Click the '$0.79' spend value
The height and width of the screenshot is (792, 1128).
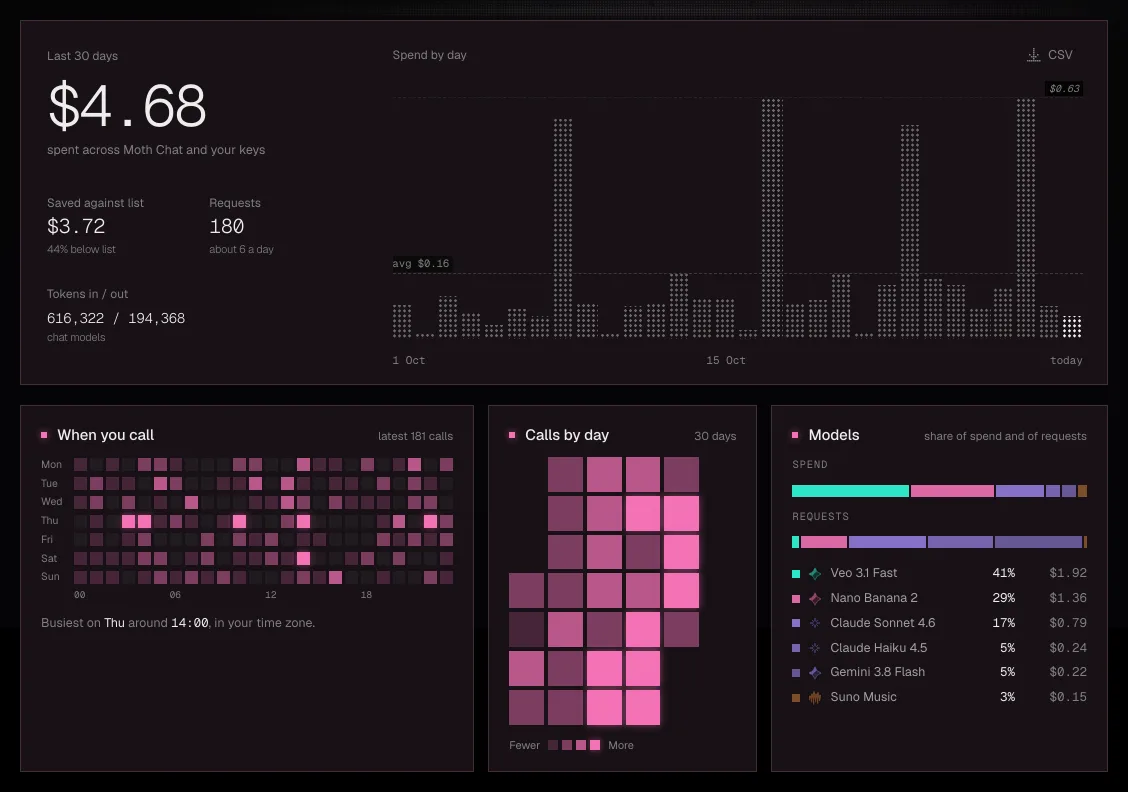click(x=1068, y=623)
